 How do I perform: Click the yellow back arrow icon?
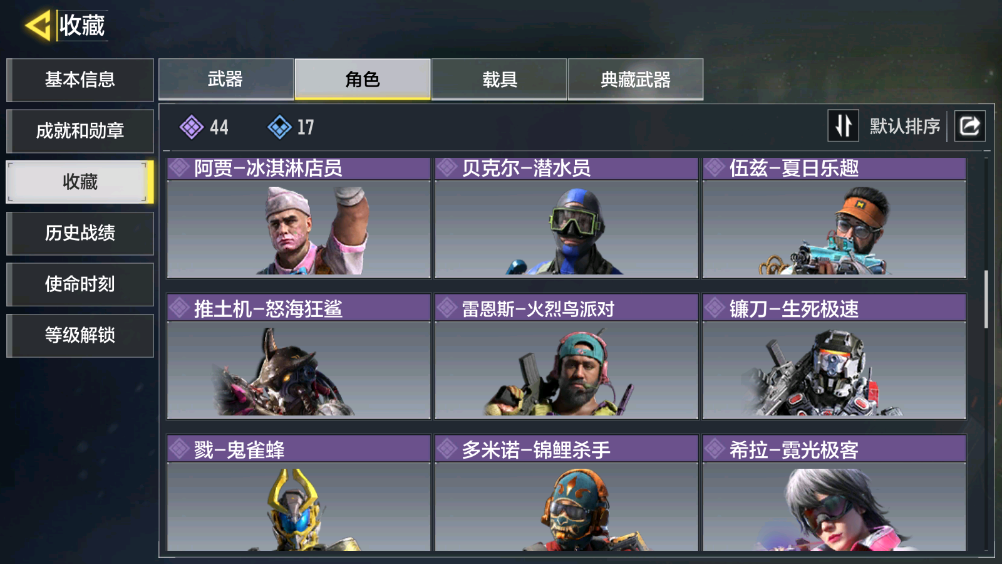pos(38,26)
